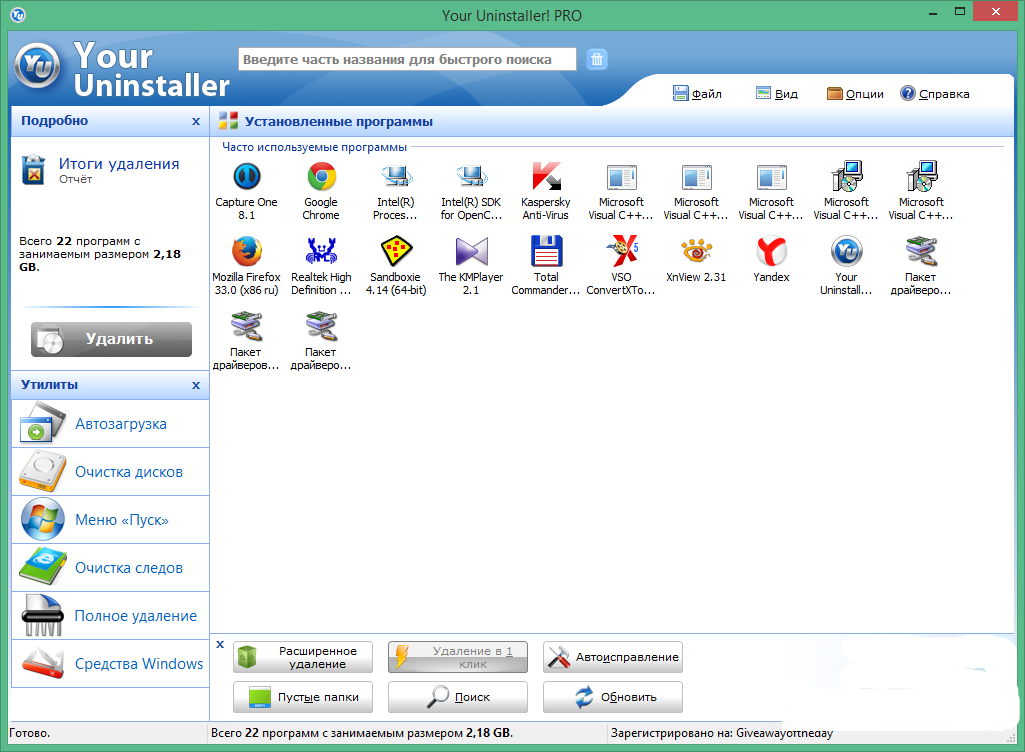Select the Kaspersky Anti-Virus icon
This screenshot has width=1025, height=752.
pos(546,177)
